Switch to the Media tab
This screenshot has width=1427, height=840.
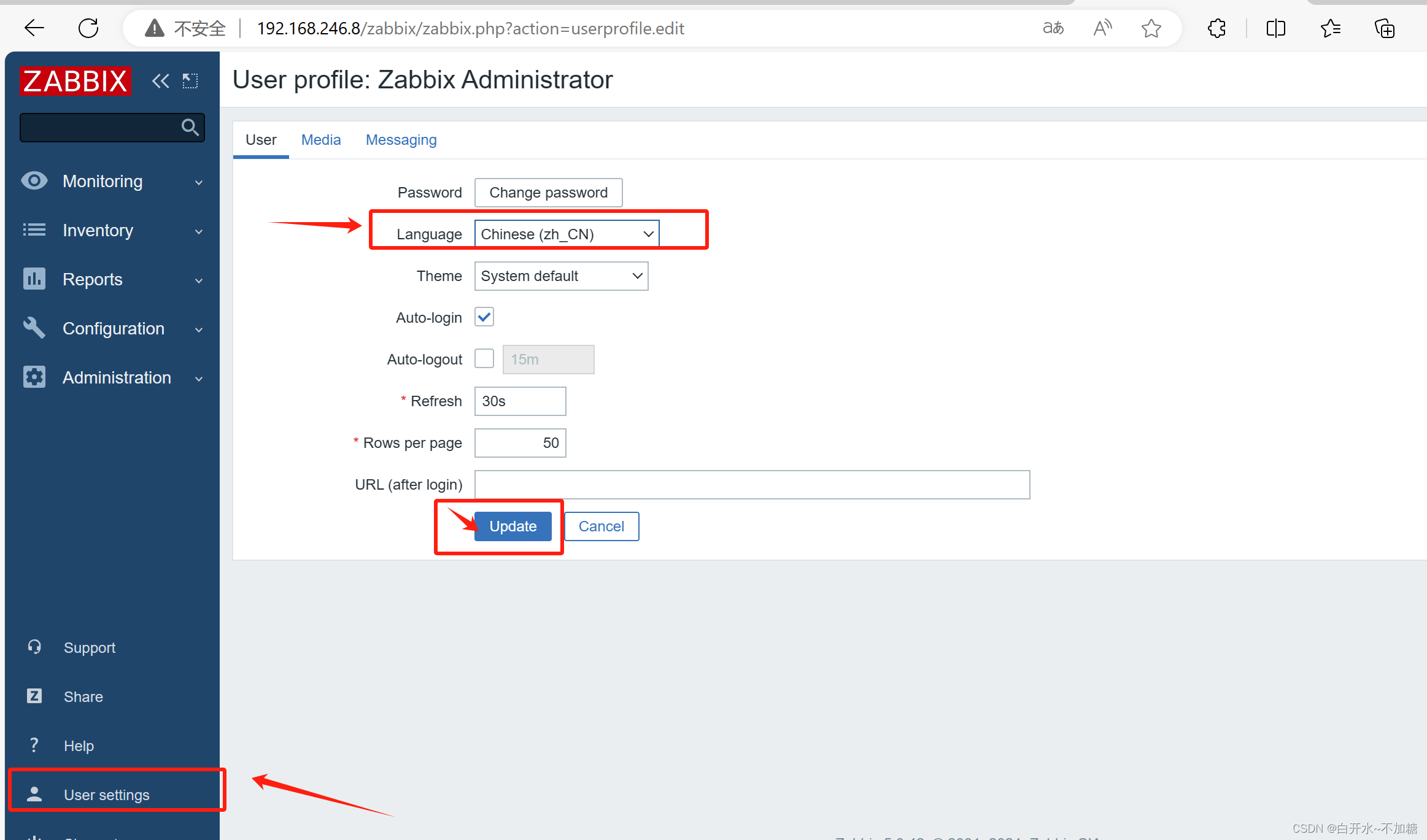click(321, 140)
